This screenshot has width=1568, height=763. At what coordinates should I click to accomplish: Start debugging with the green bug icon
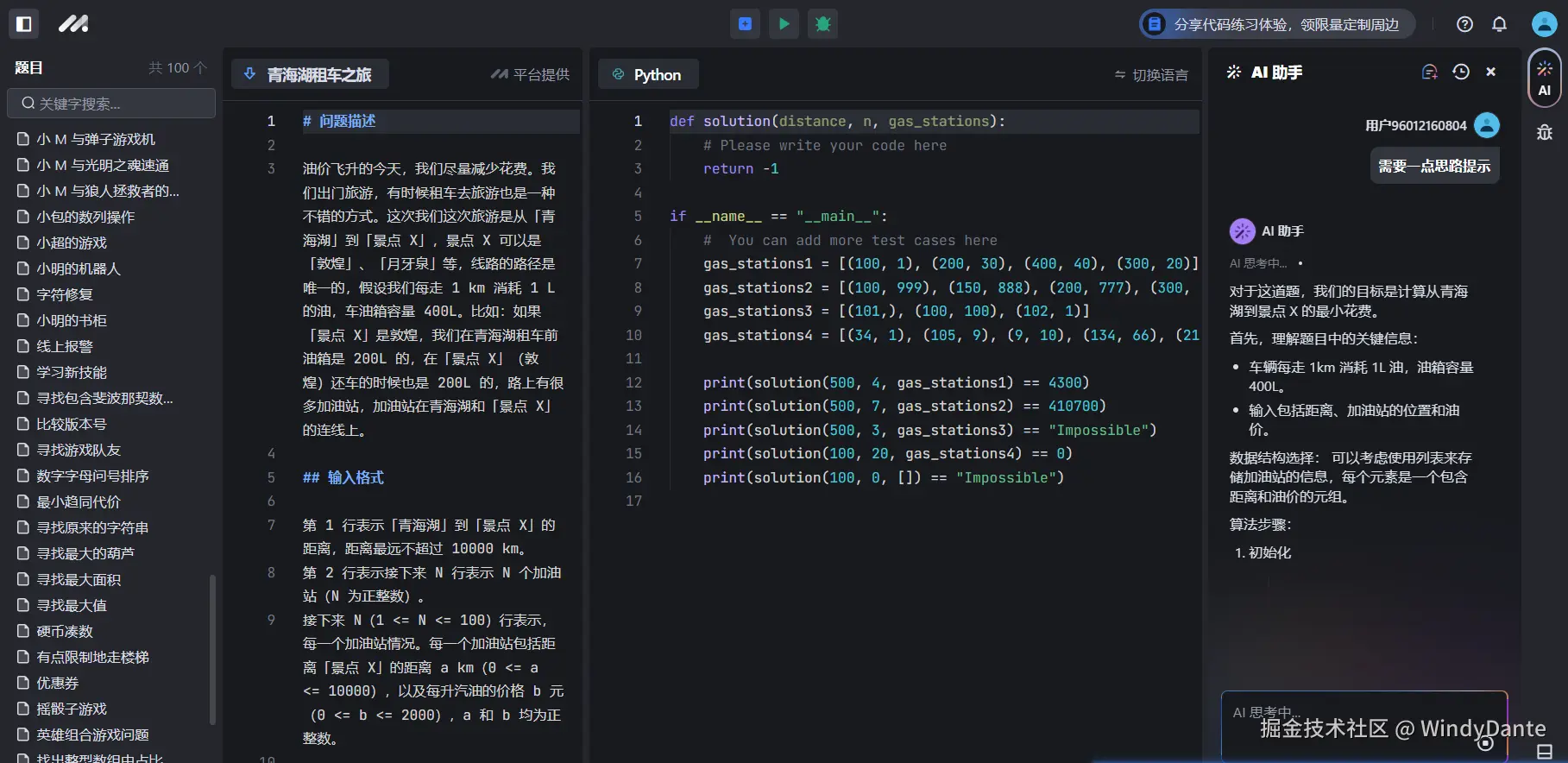[822, 23]
